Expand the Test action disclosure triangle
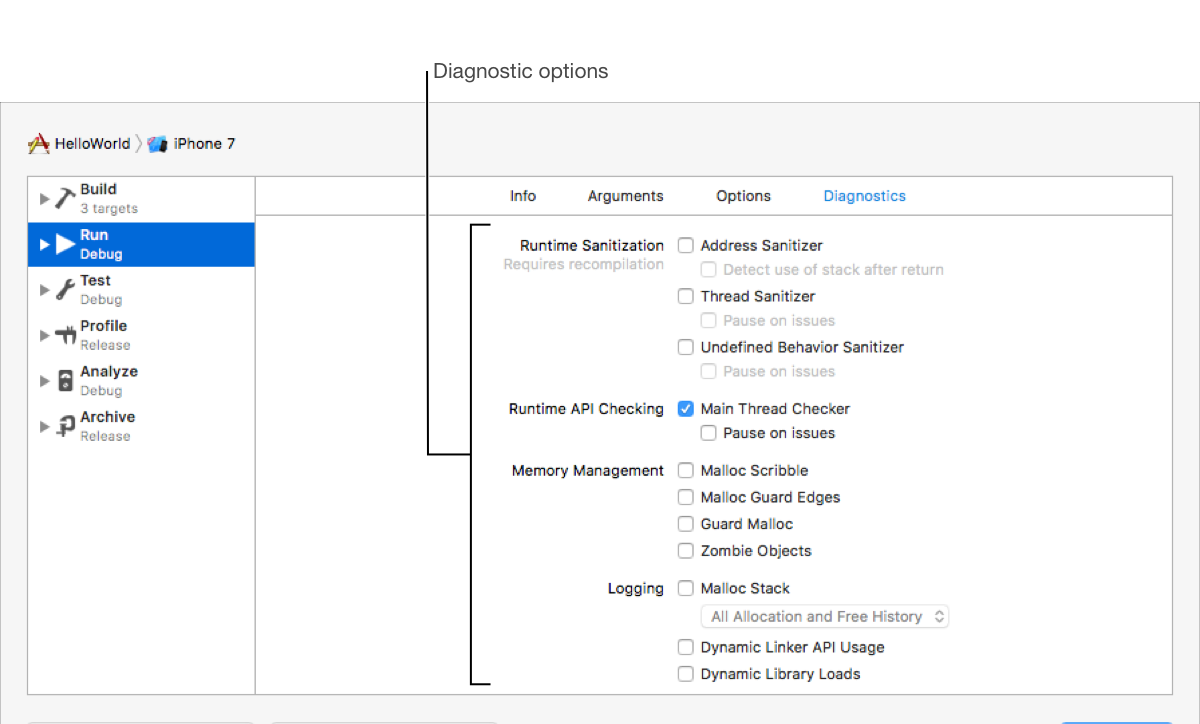 point(44,290)
